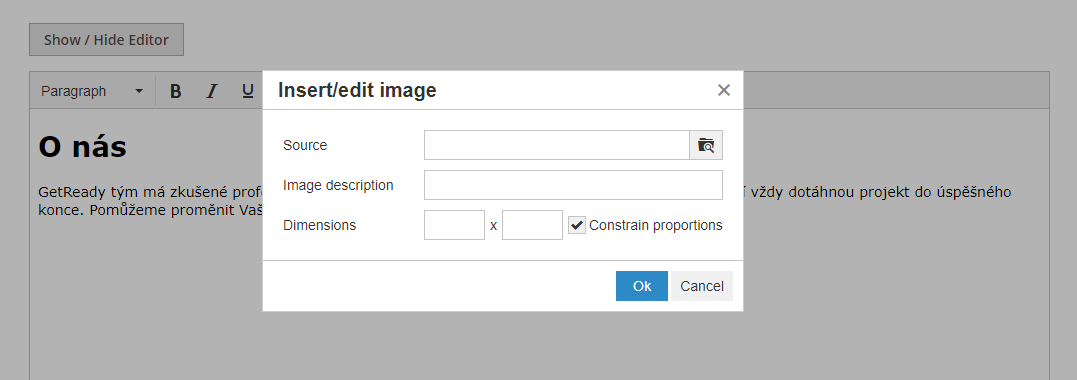Click the arrow beside the Paragraph selector
The image size is (1077, 380).
tap(139, 91)
